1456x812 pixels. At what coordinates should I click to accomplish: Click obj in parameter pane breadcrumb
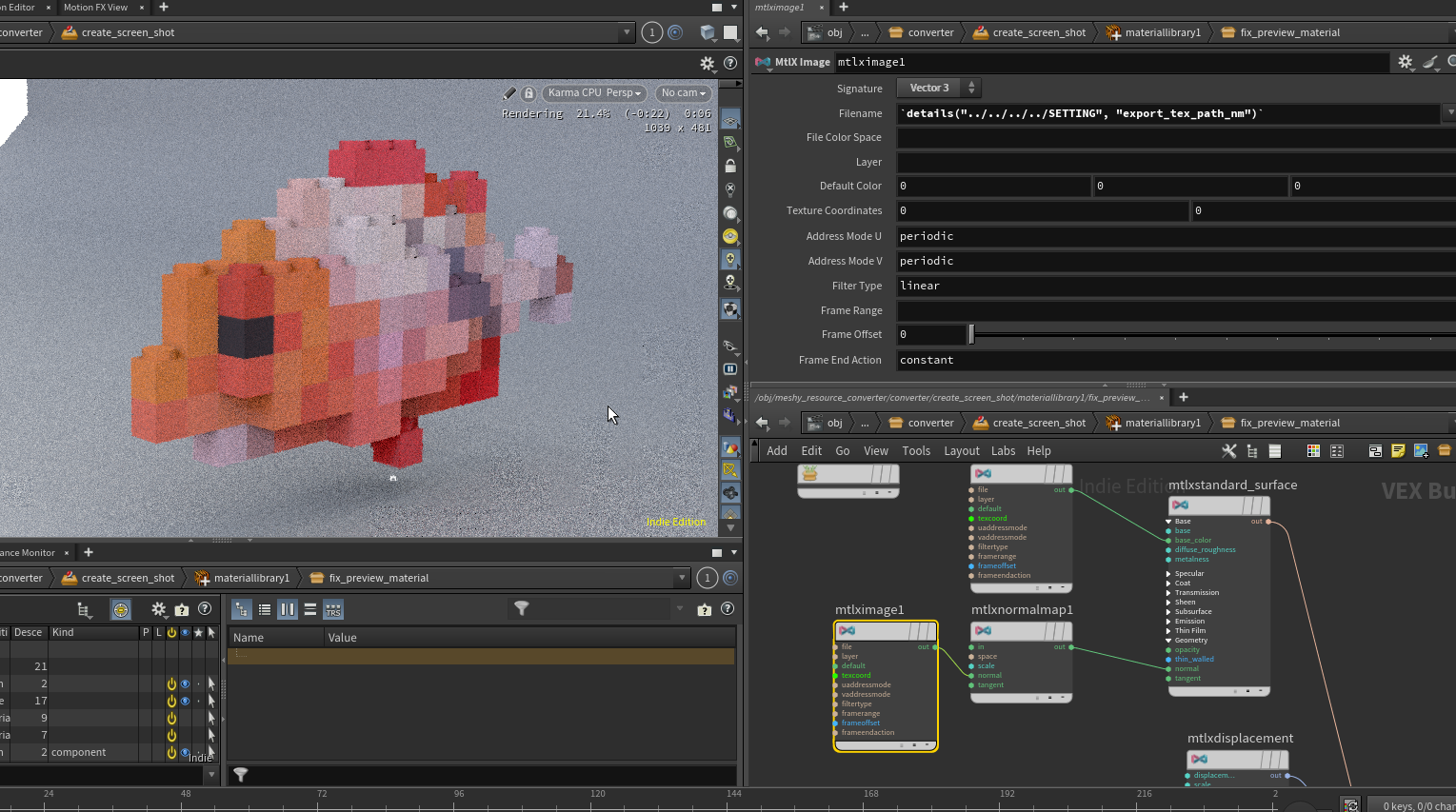tap(834, 32)
